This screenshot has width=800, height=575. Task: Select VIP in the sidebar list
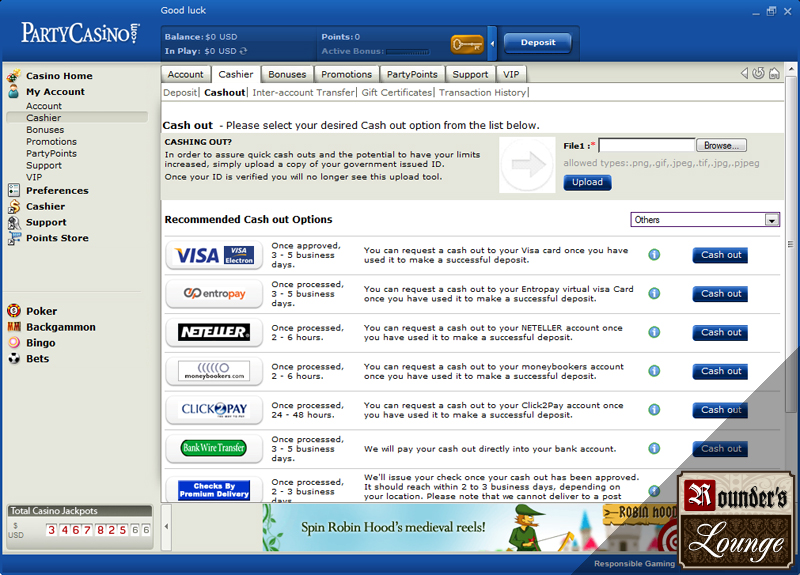click(34, 178)
